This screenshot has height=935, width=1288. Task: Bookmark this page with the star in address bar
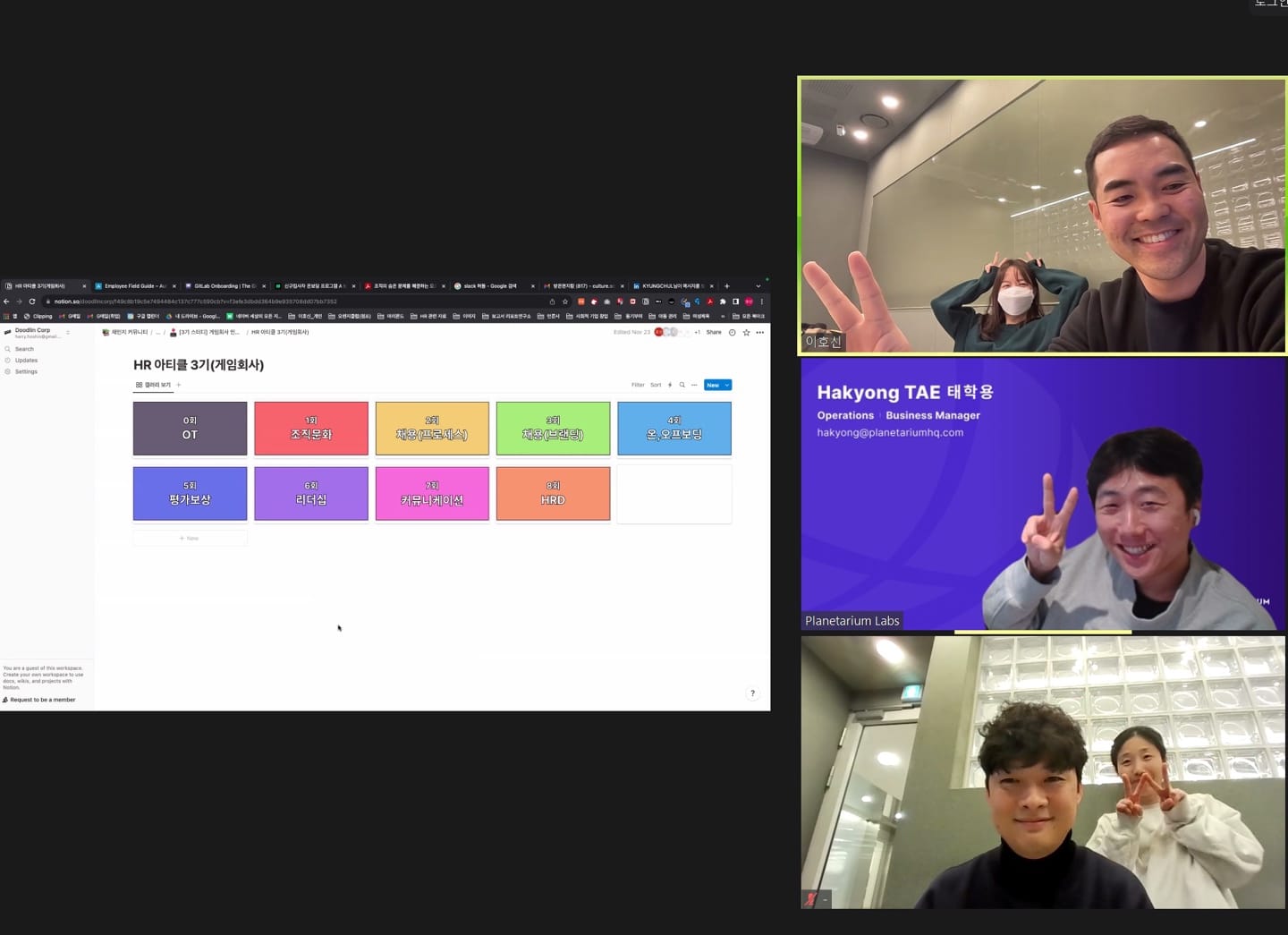click(564, 302)
